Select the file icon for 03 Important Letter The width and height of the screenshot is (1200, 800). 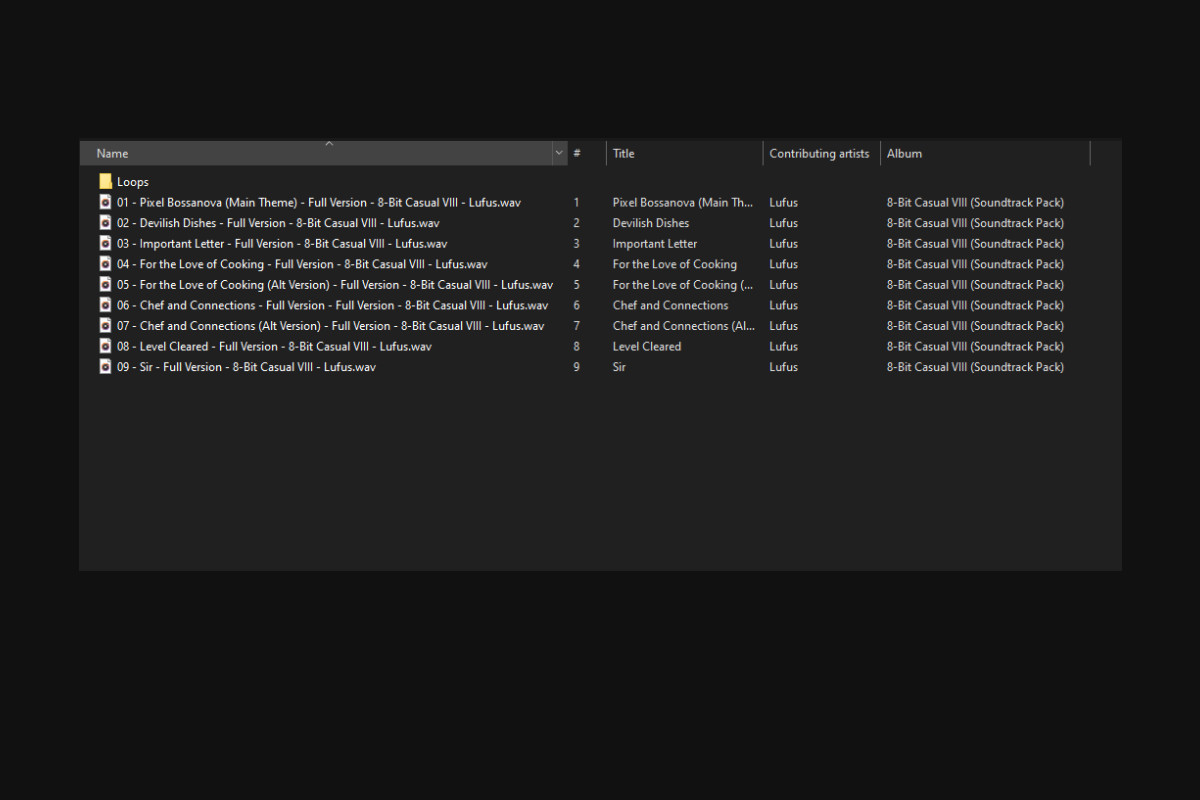coord(105,244)
